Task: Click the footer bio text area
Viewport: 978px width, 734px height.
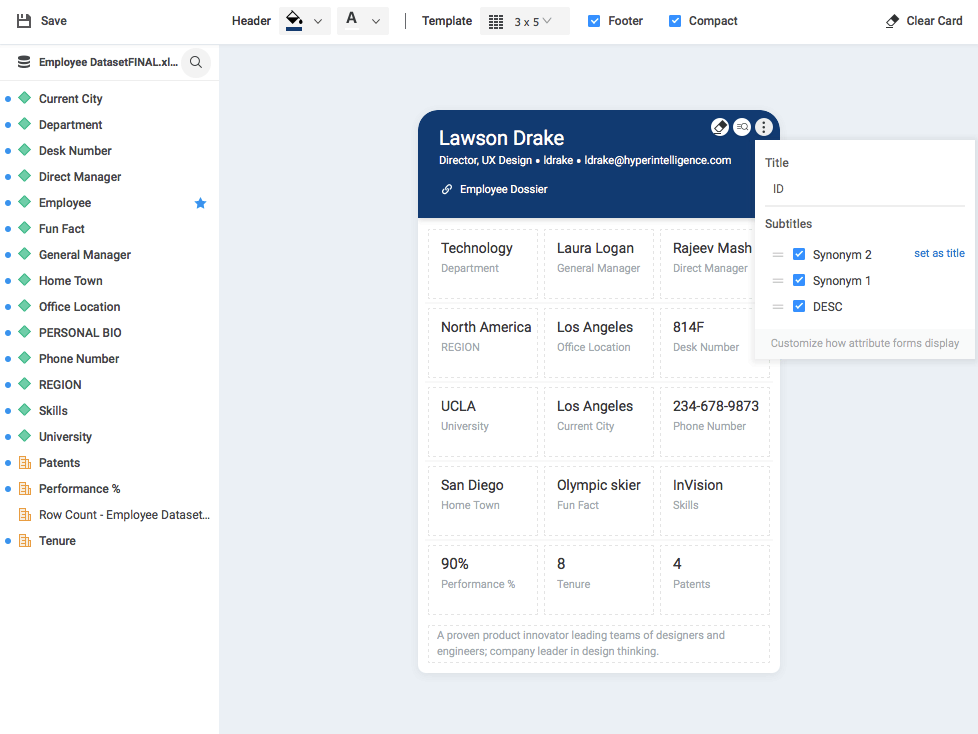Action: (x=598, y=643)
